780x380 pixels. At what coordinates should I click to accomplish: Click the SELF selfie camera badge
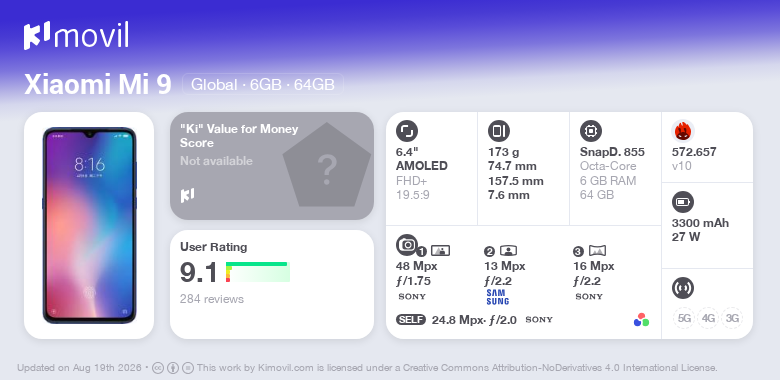pos(411,320)
